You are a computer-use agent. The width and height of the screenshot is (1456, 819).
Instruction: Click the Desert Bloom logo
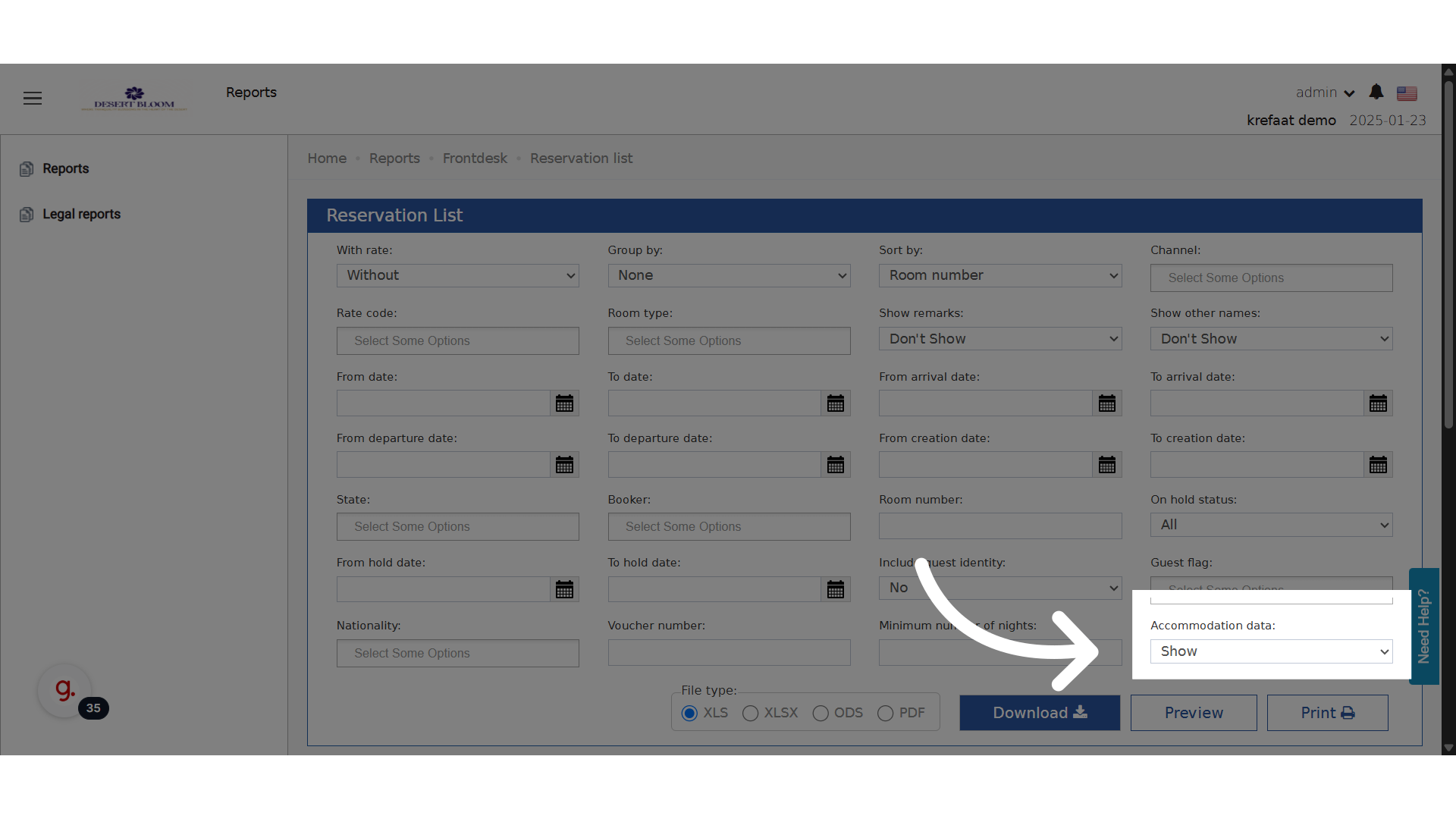pyautogui.click(x=134, y=99)
